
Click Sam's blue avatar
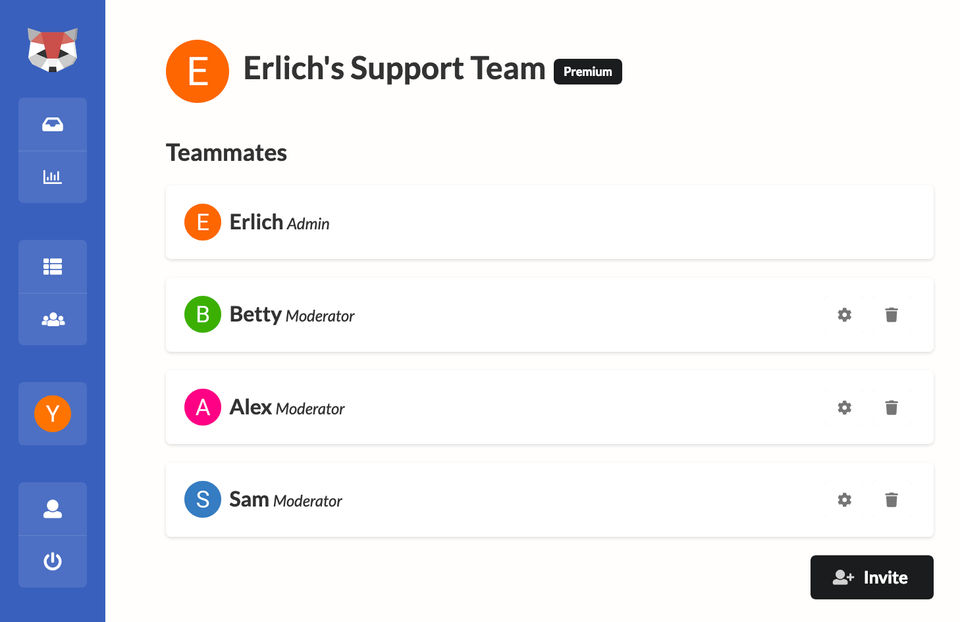tap(202, 500)
